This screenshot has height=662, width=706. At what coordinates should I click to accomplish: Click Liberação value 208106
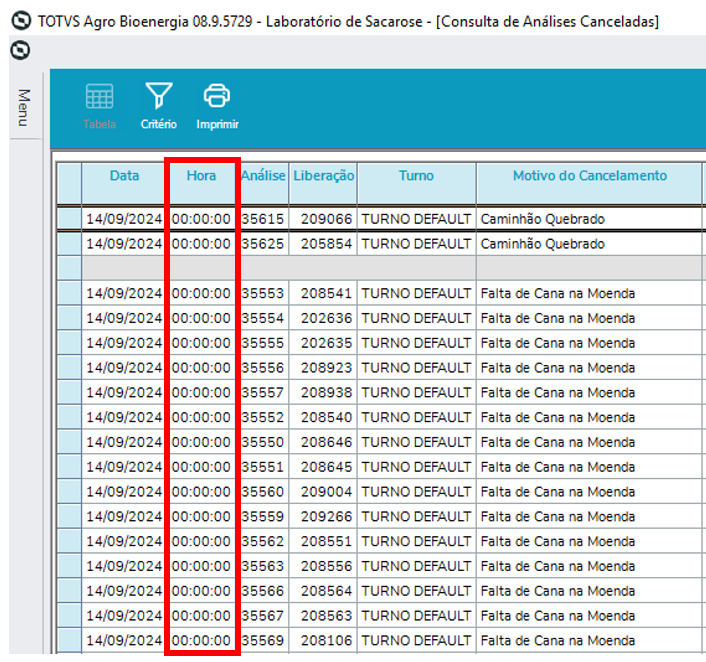tap(326, 640)
